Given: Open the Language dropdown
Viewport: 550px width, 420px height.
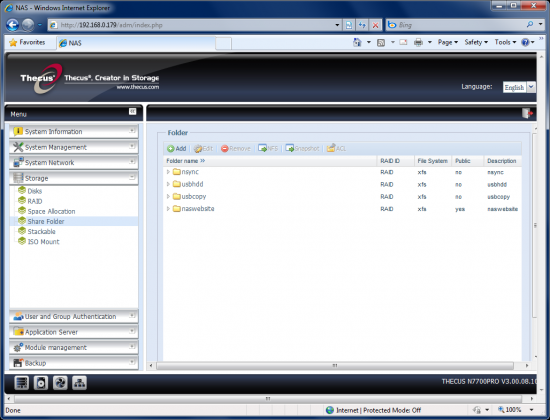Looking at the screenshot, I should [519, 87].
